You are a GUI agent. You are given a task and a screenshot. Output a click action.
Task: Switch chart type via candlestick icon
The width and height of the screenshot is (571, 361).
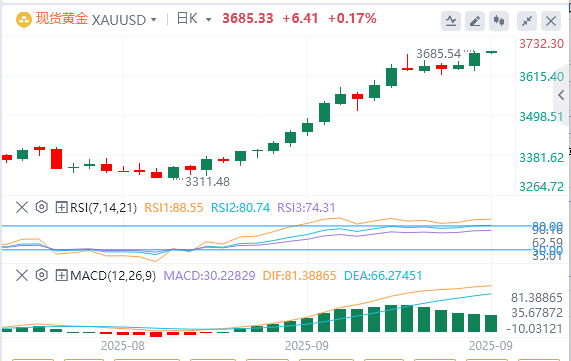tap(499, 21)
